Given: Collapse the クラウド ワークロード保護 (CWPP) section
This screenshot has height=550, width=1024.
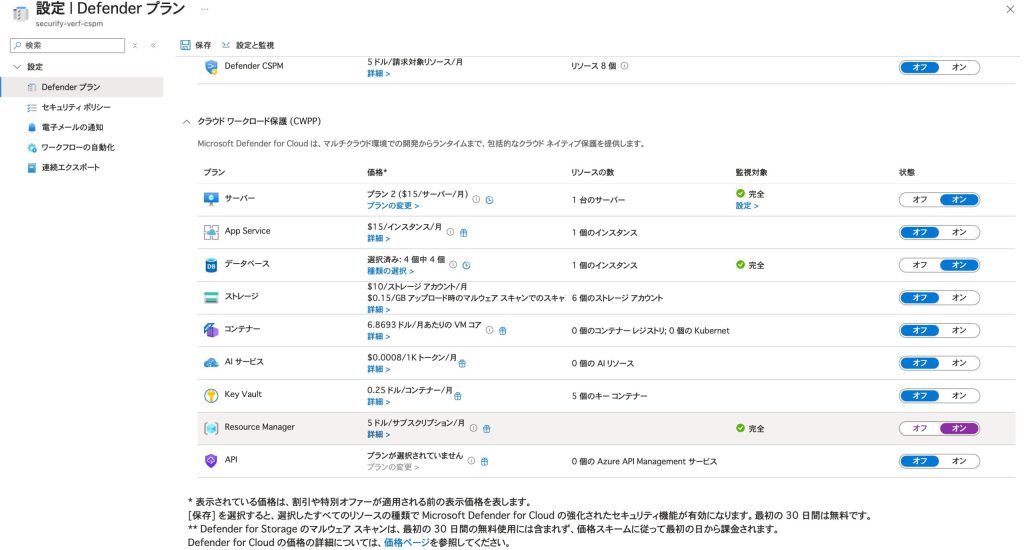Looking at the screenshot, I should (186, 121).
